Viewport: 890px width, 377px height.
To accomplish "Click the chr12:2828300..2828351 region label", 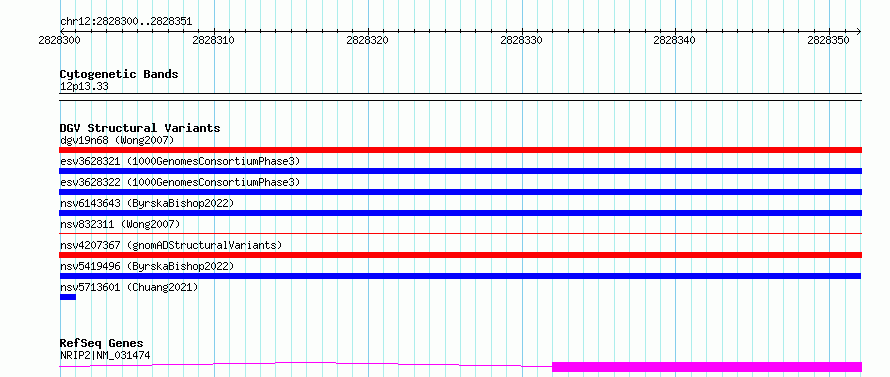I will pyautogui.click(x=126, y=22).
